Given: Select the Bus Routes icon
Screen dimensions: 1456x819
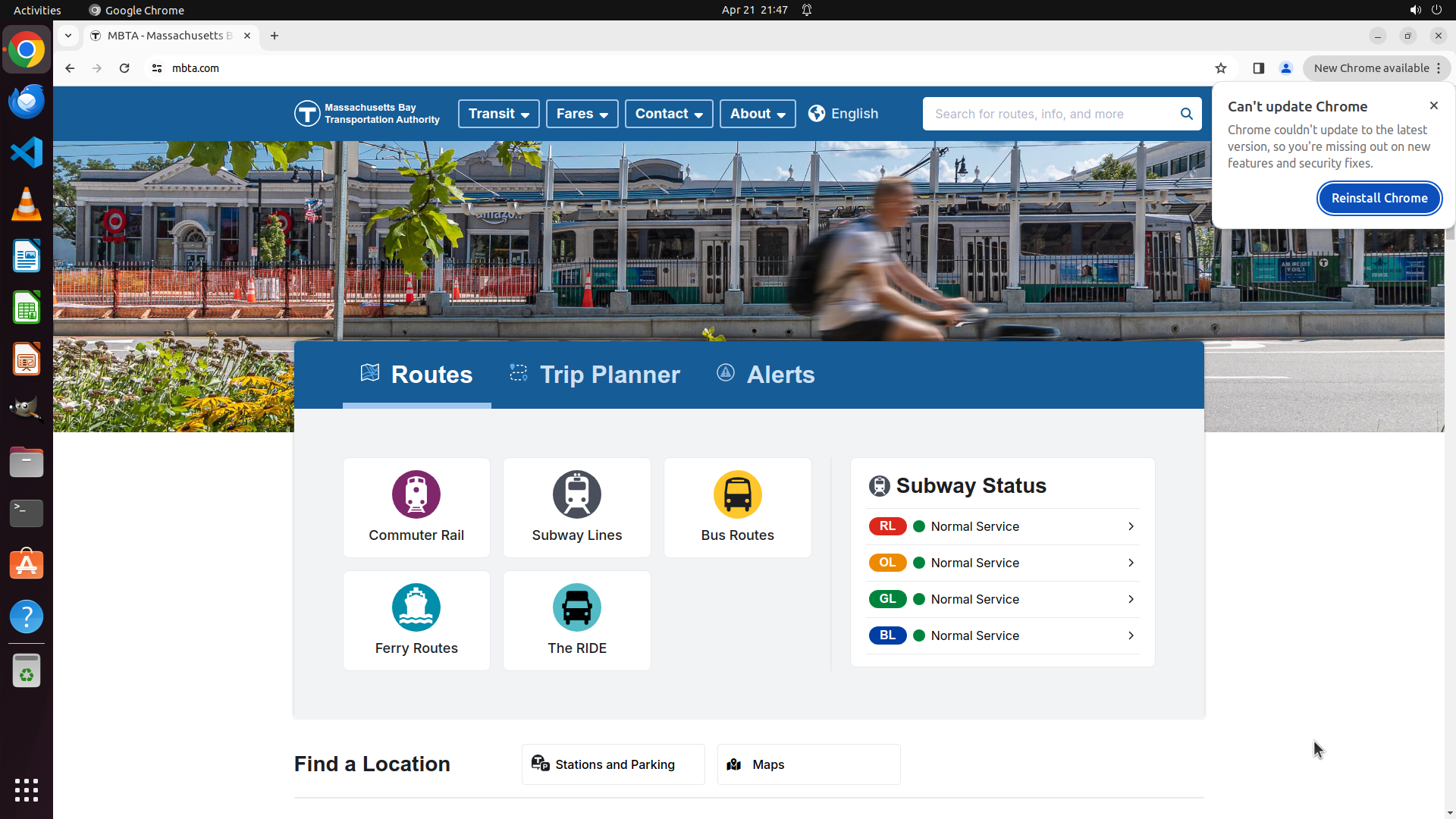Looking at the screenshot, I should tap(737, 494).
